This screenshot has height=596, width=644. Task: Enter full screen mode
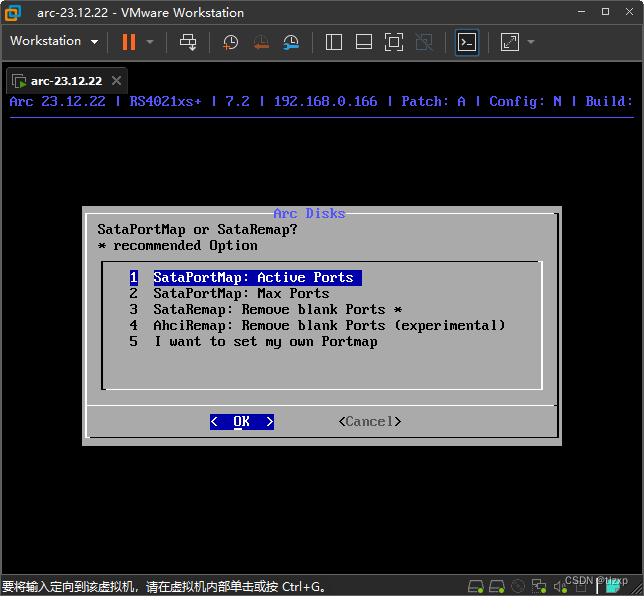click(x=393, y=42)
